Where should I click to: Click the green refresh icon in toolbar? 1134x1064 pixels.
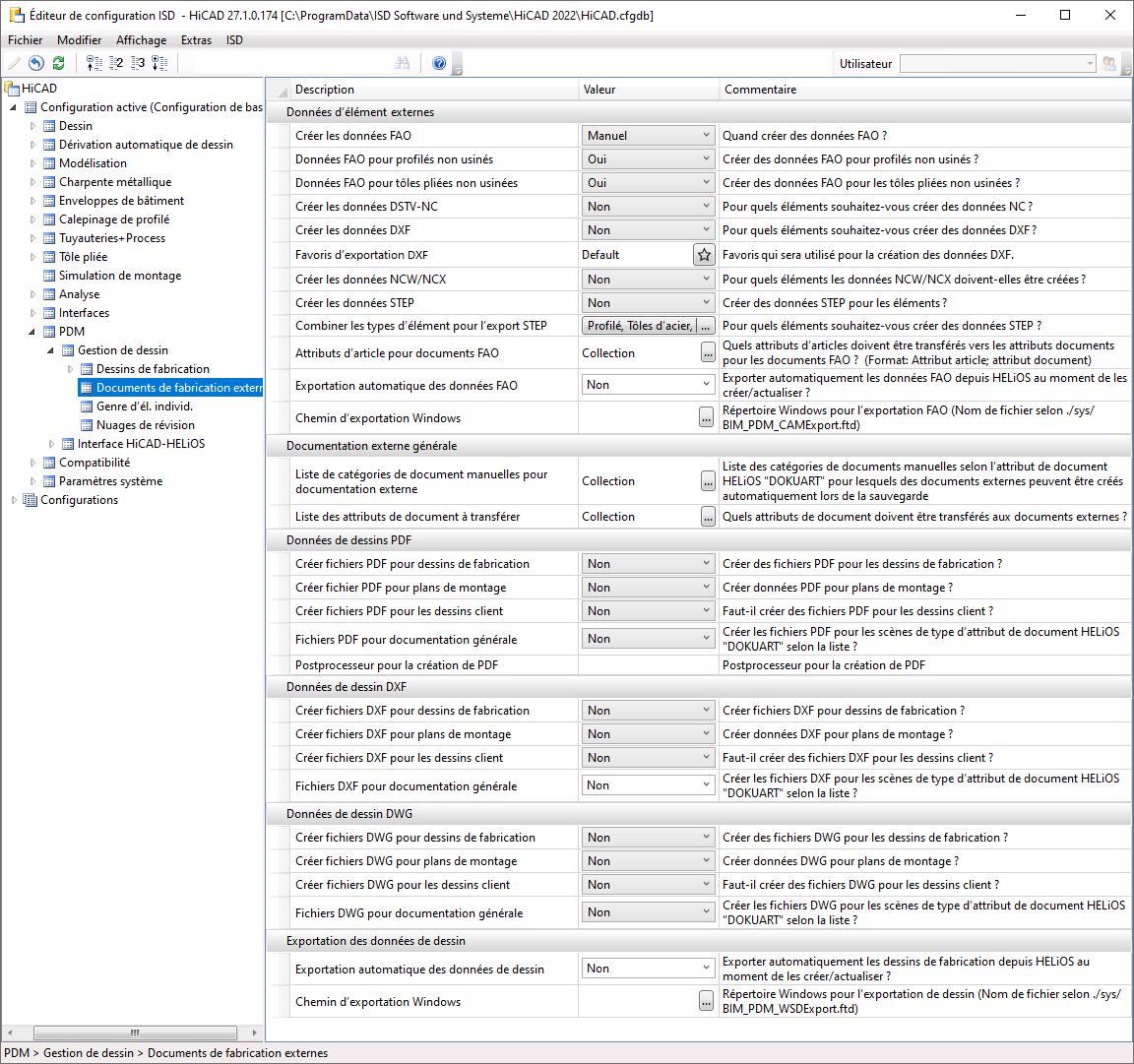pyautogui.click(x=59, y=63)
